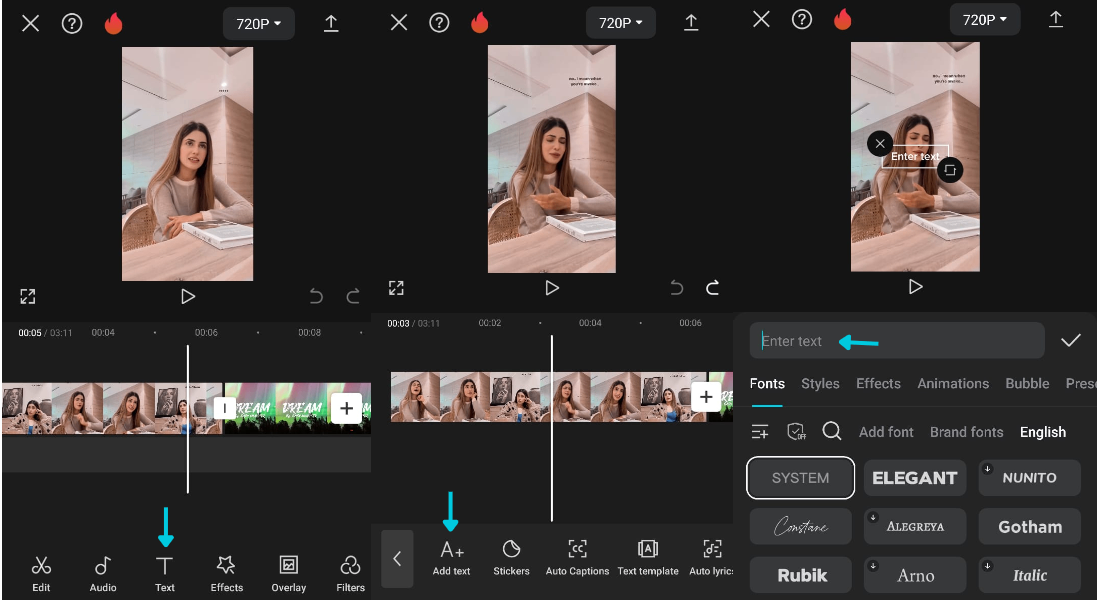The height and width of the screenshot is (600, 1100).
Task: Select the SYSTEM font tile
Action: click(800, 478)
